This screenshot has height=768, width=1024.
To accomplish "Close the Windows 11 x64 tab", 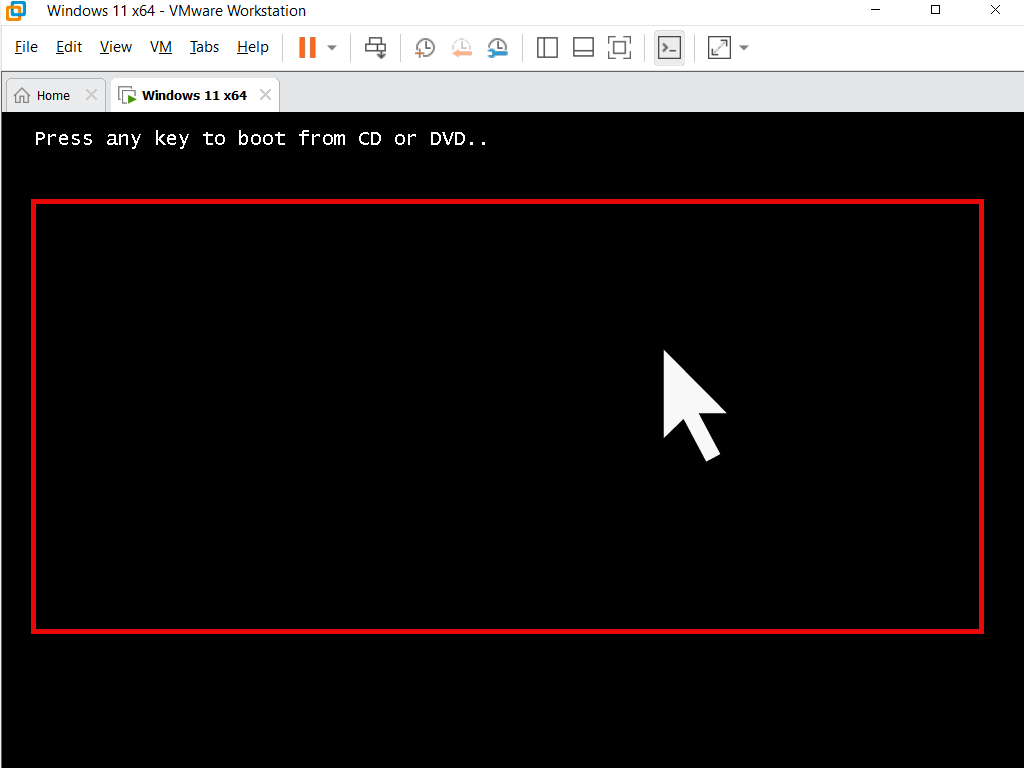I will pos(265,94).
